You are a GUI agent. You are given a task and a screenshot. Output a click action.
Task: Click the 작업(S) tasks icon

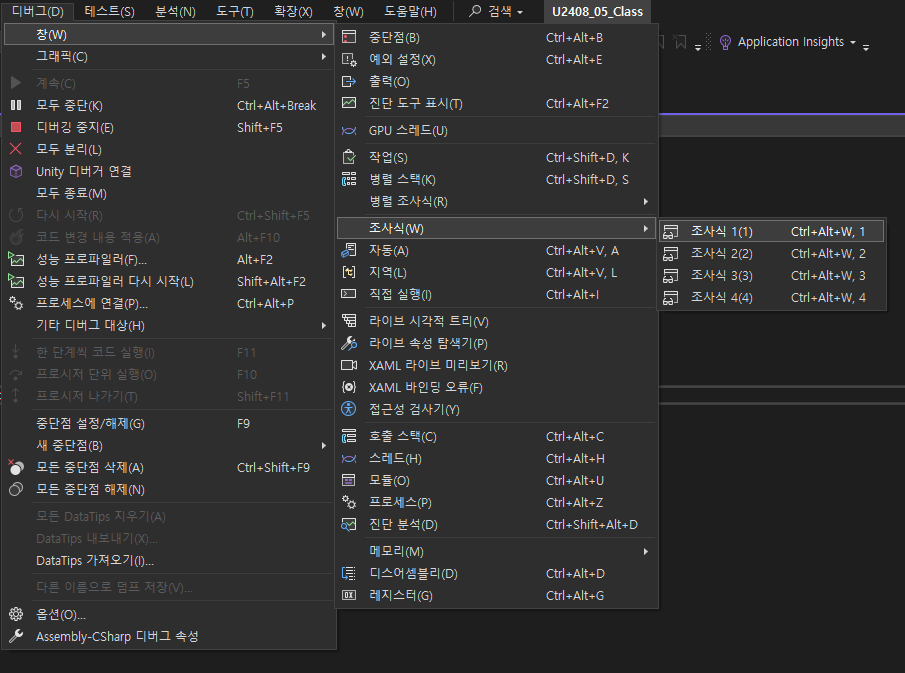[x=349, y=158]
